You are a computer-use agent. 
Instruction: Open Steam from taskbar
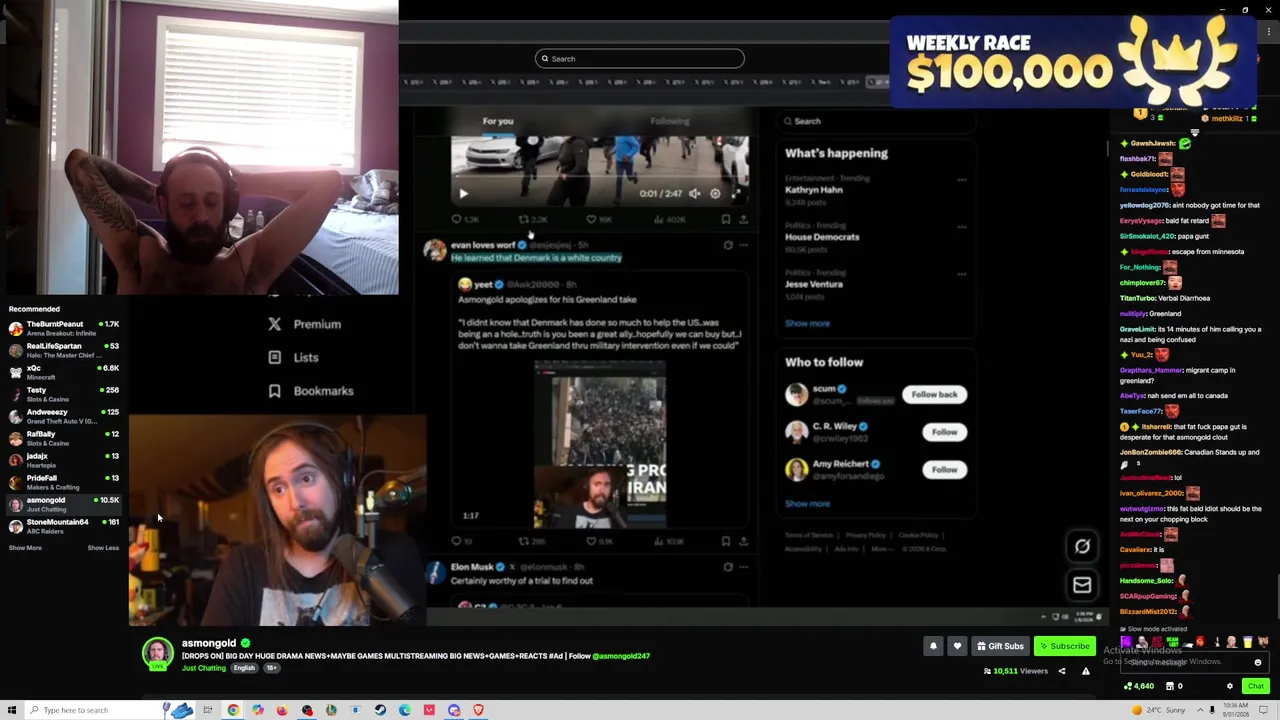[380, 710]
